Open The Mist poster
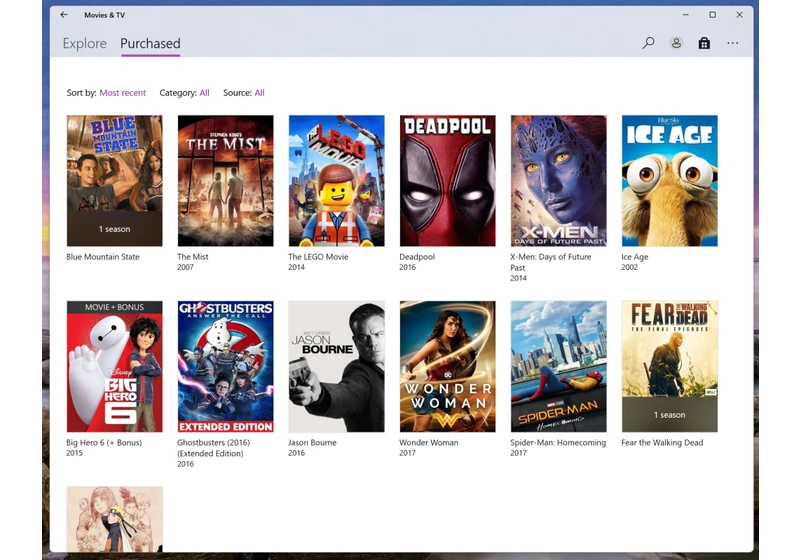This screenshot has height=560, width=800. (226, 181)
